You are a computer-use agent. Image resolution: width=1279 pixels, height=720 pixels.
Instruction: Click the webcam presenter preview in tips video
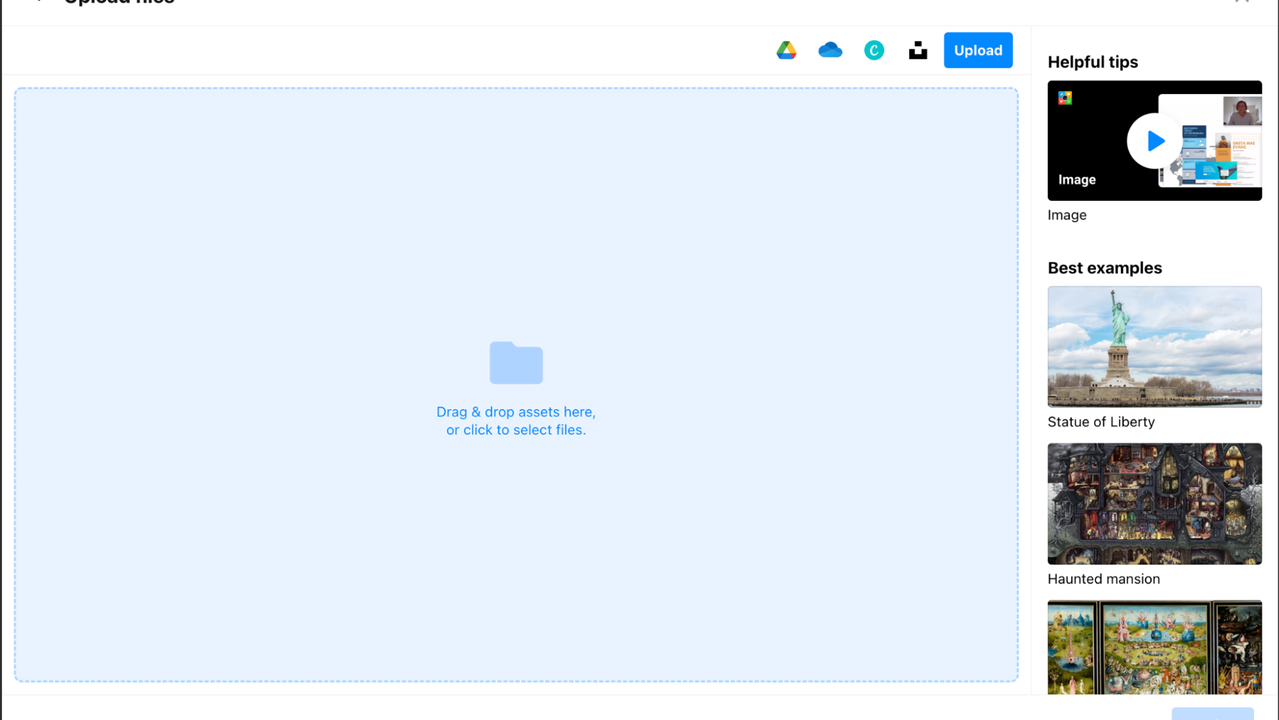[1242, 111]
